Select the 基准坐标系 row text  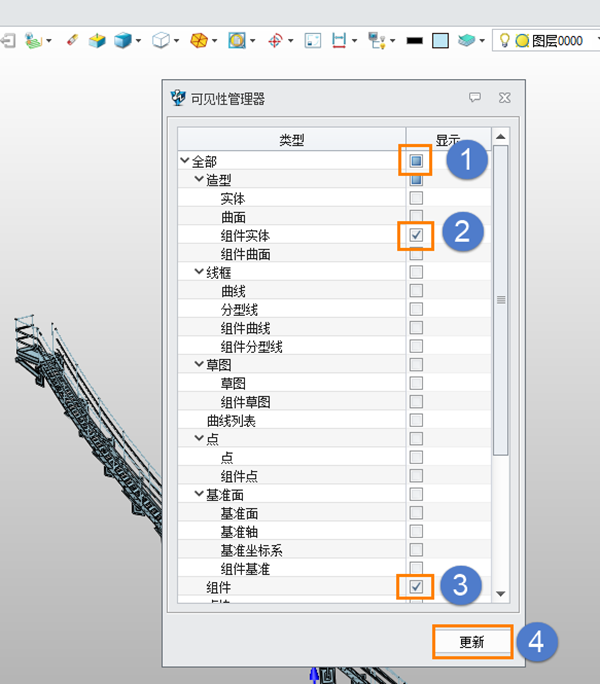click(251, 551)
